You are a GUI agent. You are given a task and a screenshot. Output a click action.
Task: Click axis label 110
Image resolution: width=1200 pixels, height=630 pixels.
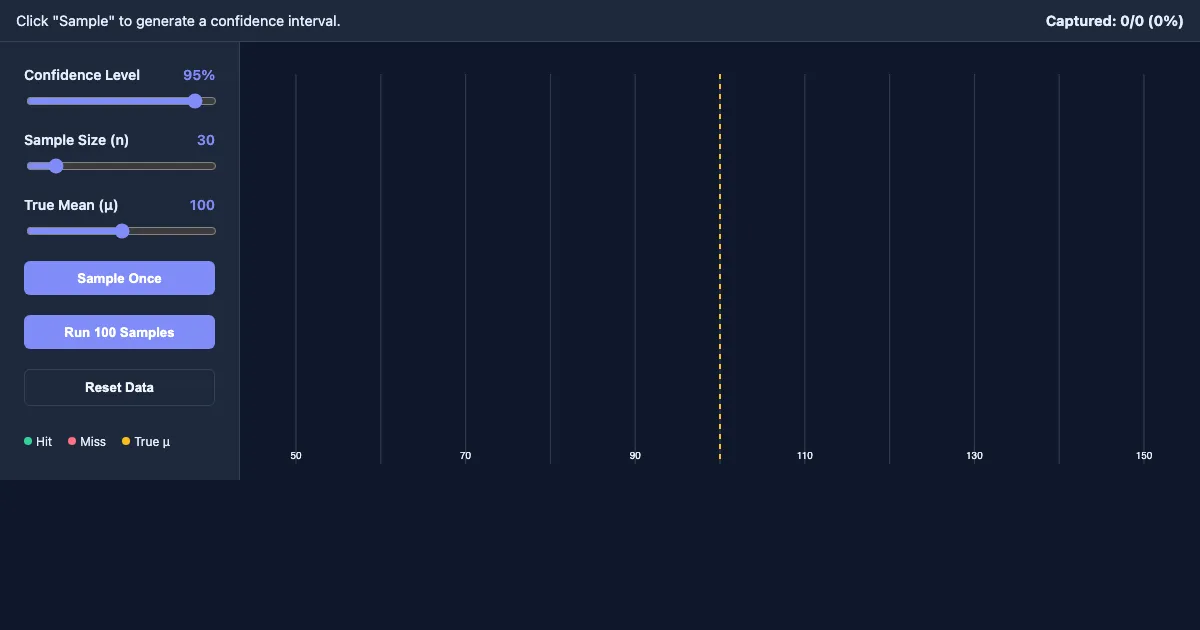pyautogui.click(x=805, y=456)
